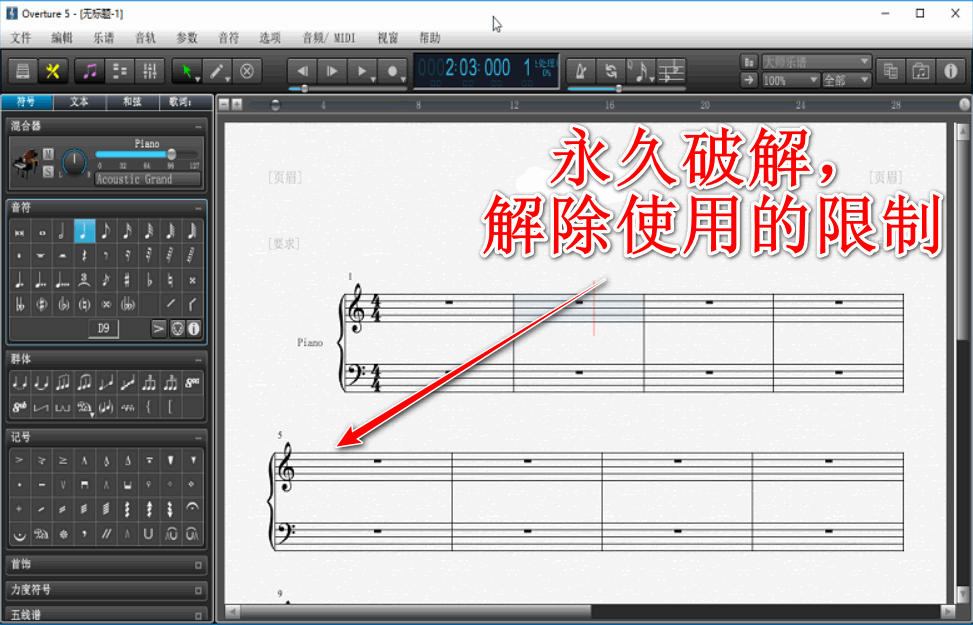Select the whole note in 音符 palette
This screenshot has width=973, height=625.
42,233
